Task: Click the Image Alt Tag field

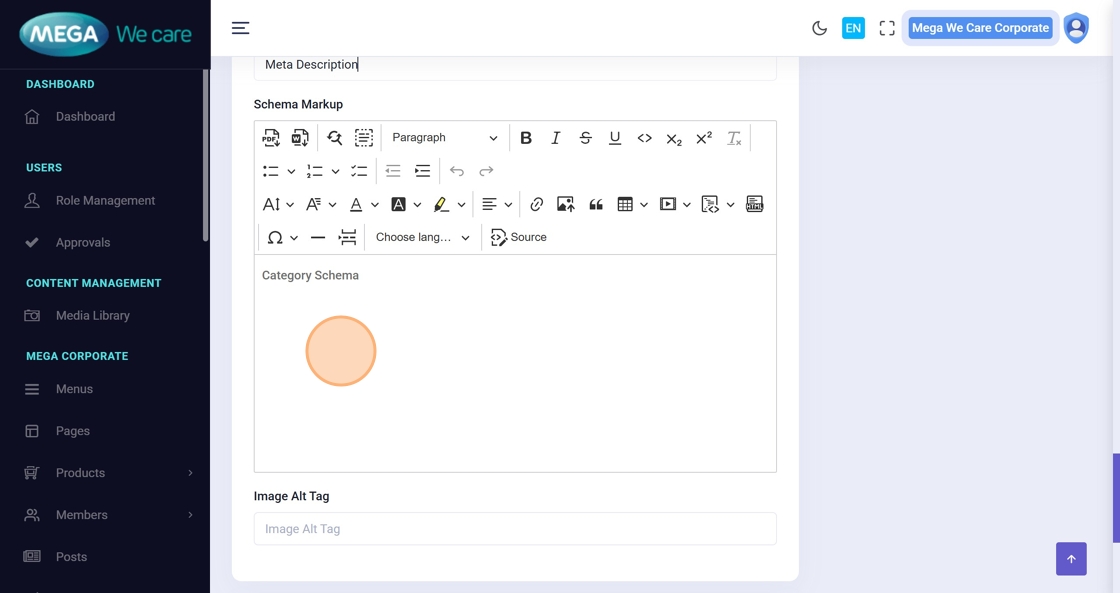Action: 515,529
